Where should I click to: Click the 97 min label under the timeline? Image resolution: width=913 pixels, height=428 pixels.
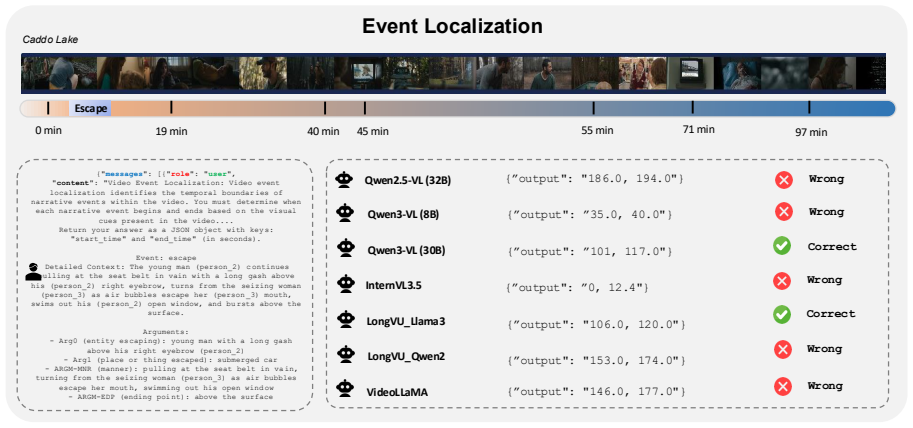(x=811, y=132)
